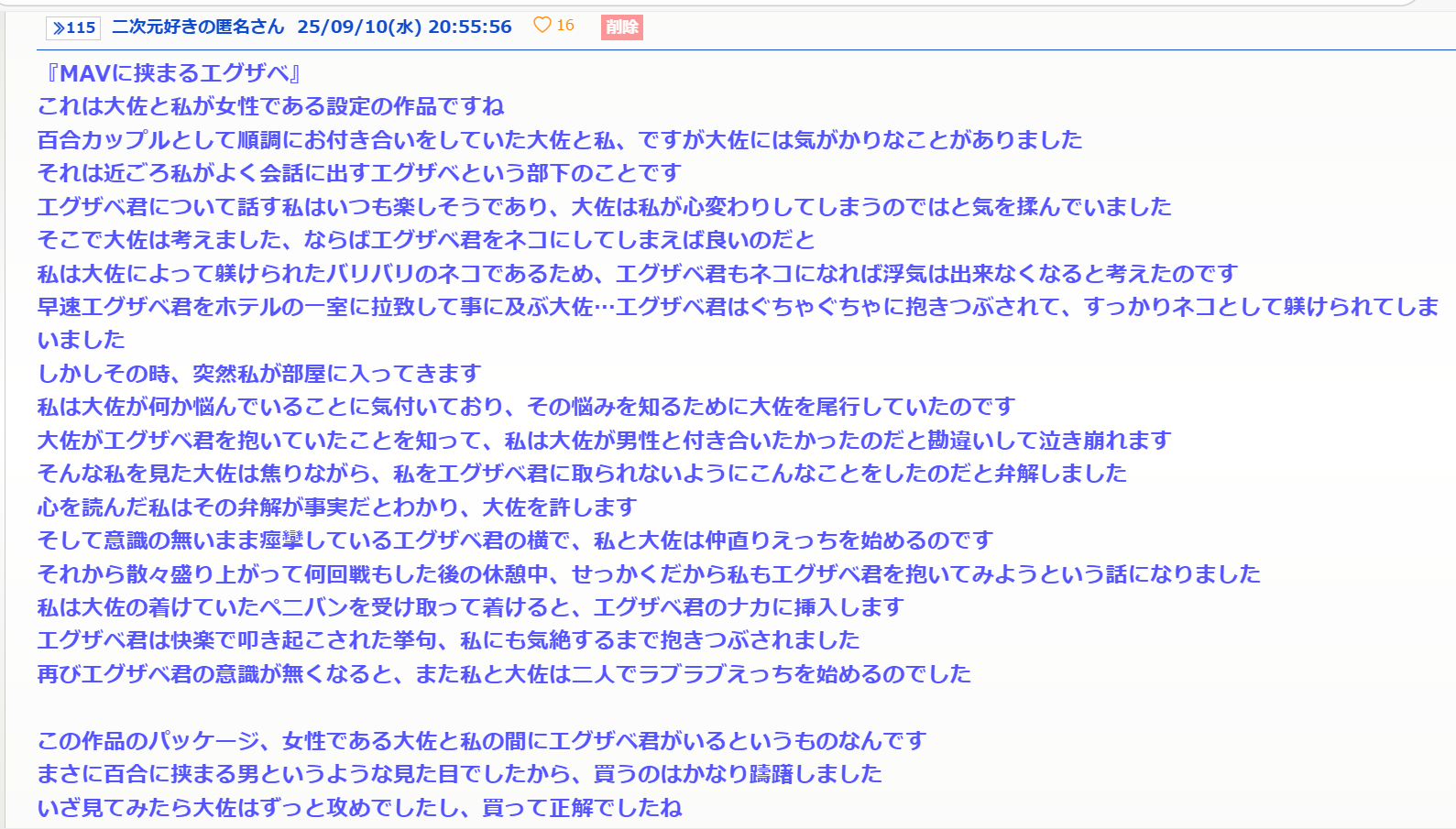Click the line starting それは近ごろ私が
The height and width of the screenshot is (829, 1456).
click(x=359, y=173)
